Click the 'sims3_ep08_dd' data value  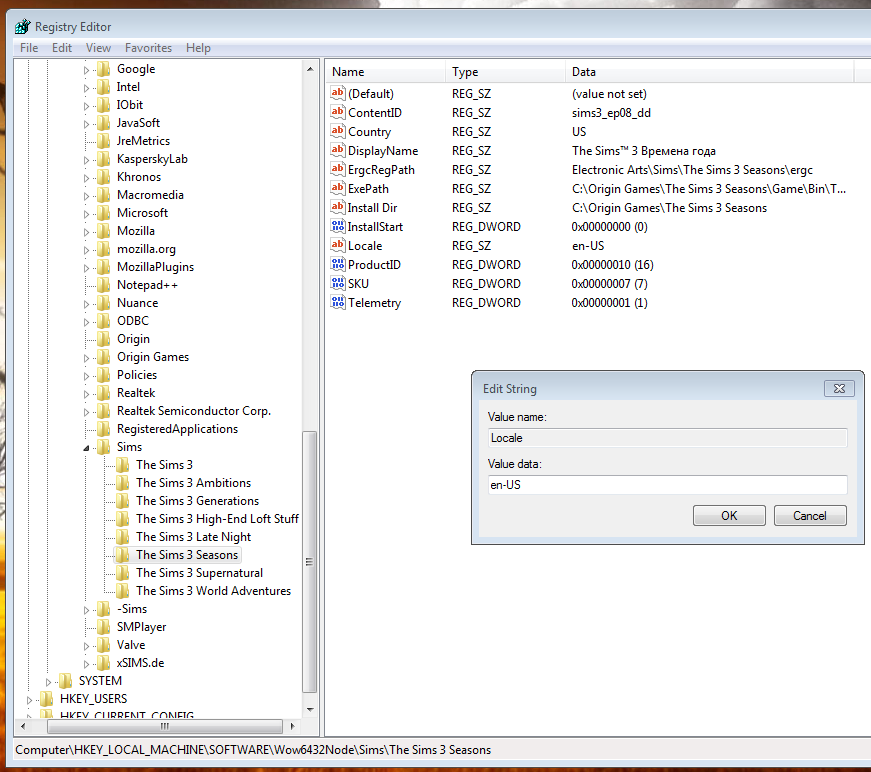pyautogui.click(x=611, y=113)
